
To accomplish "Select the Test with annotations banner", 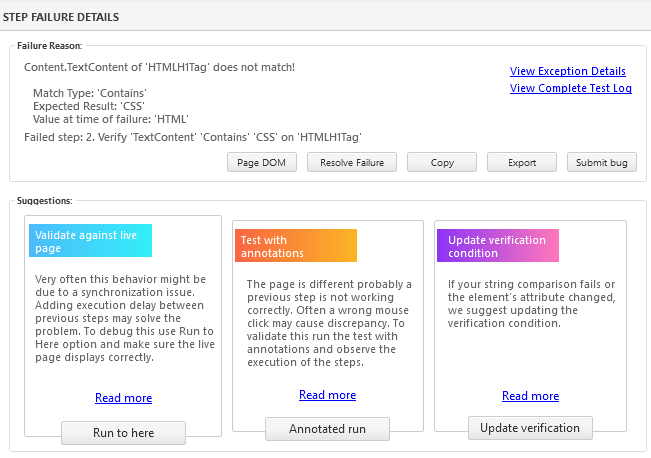I will coord(296,246).
